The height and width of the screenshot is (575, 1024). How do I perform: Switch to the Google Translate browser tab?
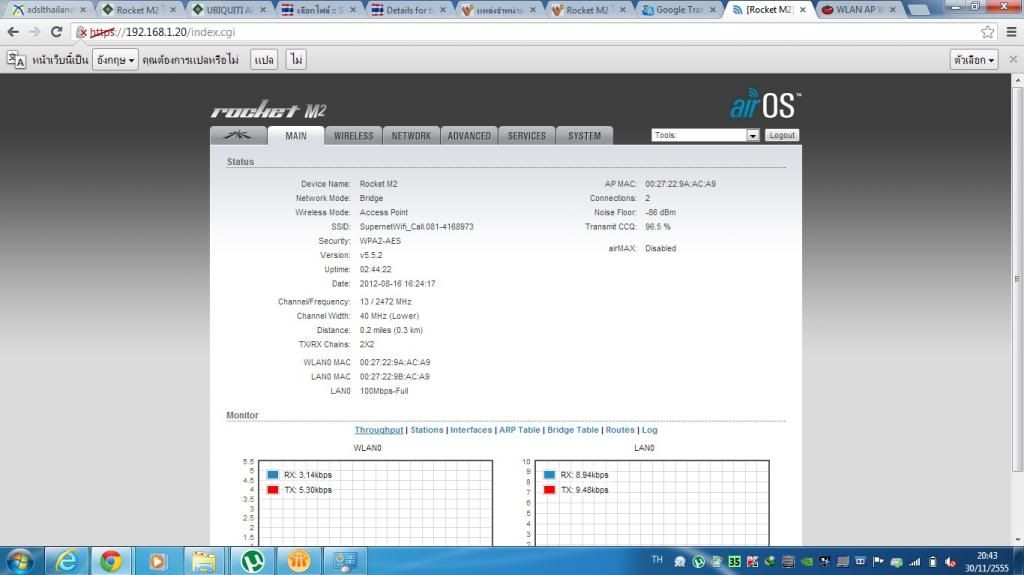[x=679, y=10]
